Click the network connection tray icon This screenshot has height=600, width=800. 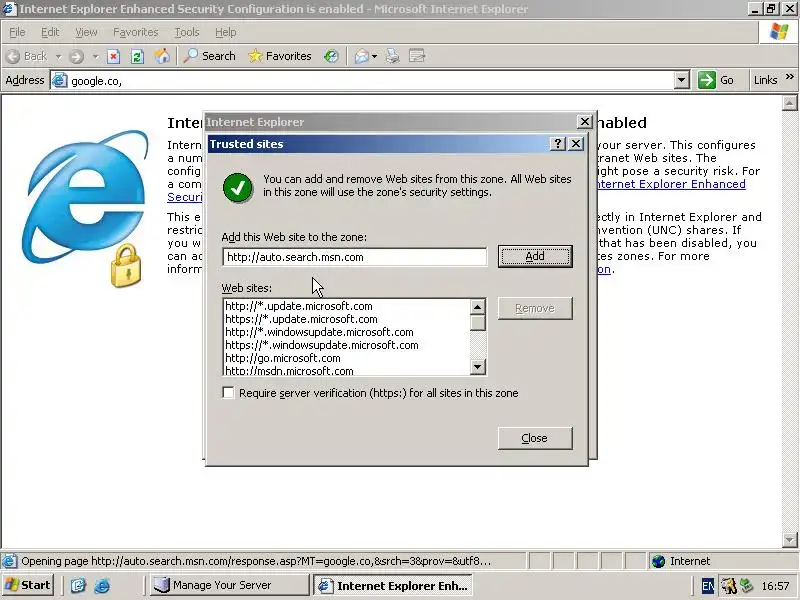pyautogui.click(x=747, y=585)
